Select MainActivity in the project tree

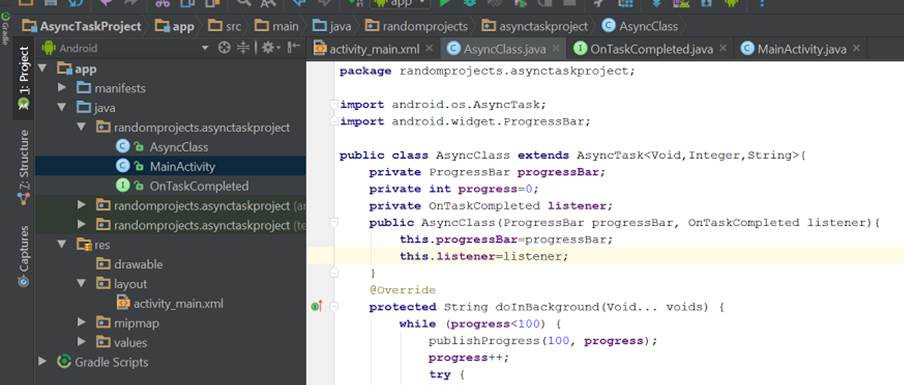[x=182, y=167]
